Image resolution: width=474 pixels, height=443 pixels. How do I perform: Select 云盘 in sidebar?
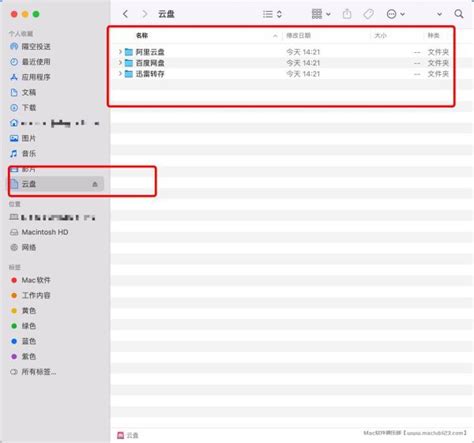[56, 184]
